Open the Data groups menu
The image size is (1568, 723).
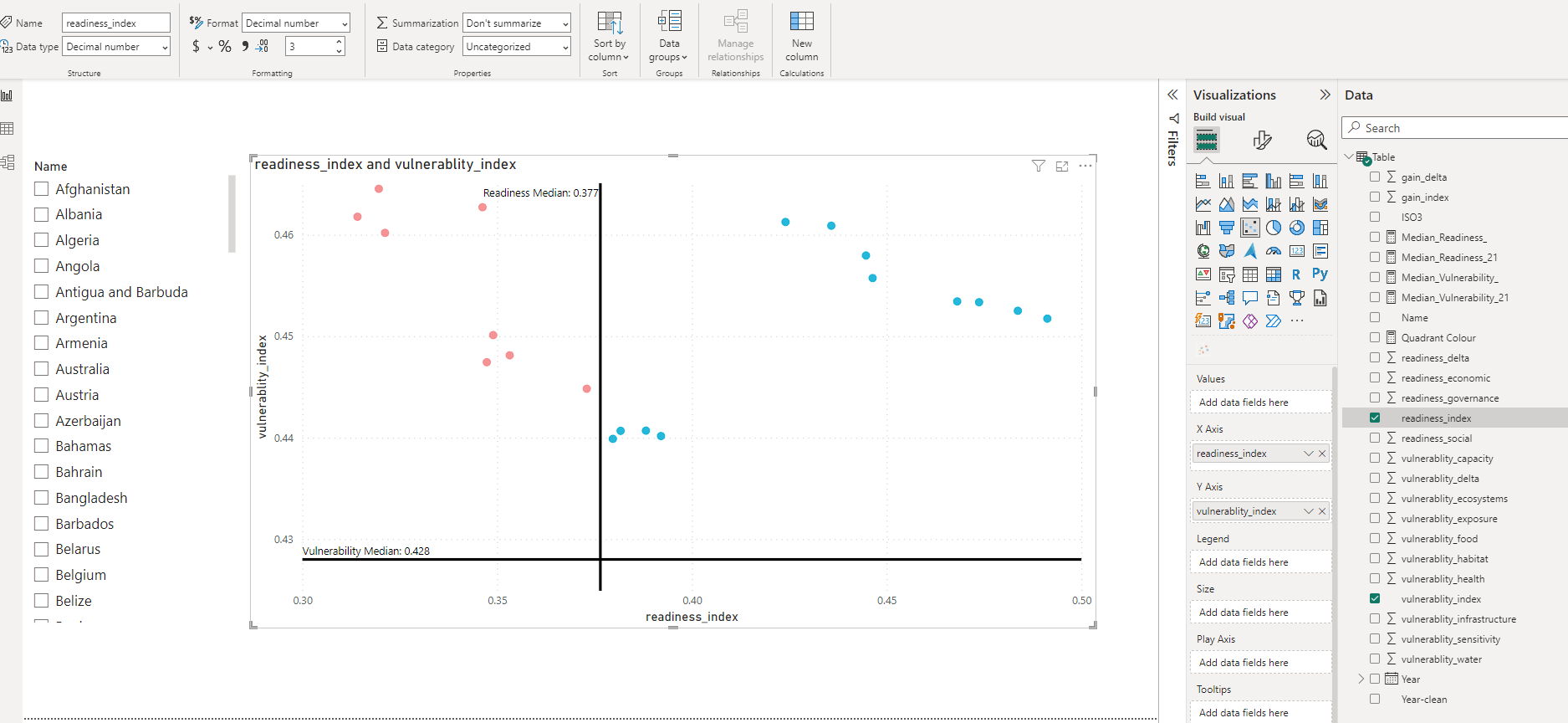click(669, 37)
